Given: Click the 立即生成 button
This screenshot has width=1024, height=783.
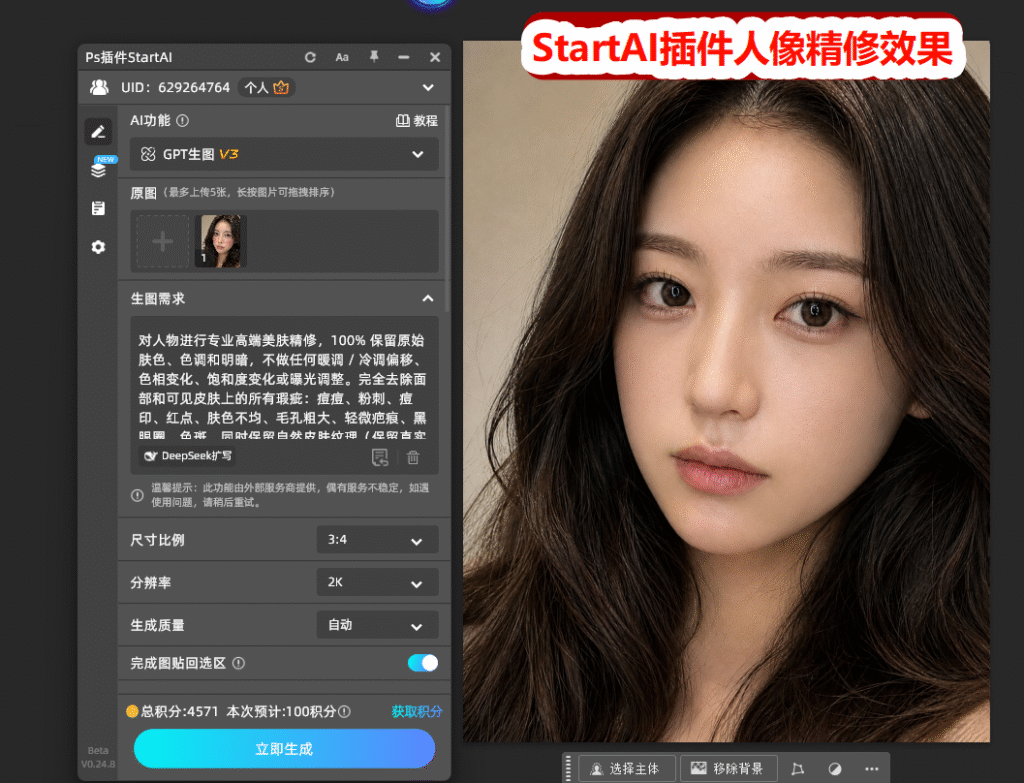Looking at the screenshot, I should [284, 748].
